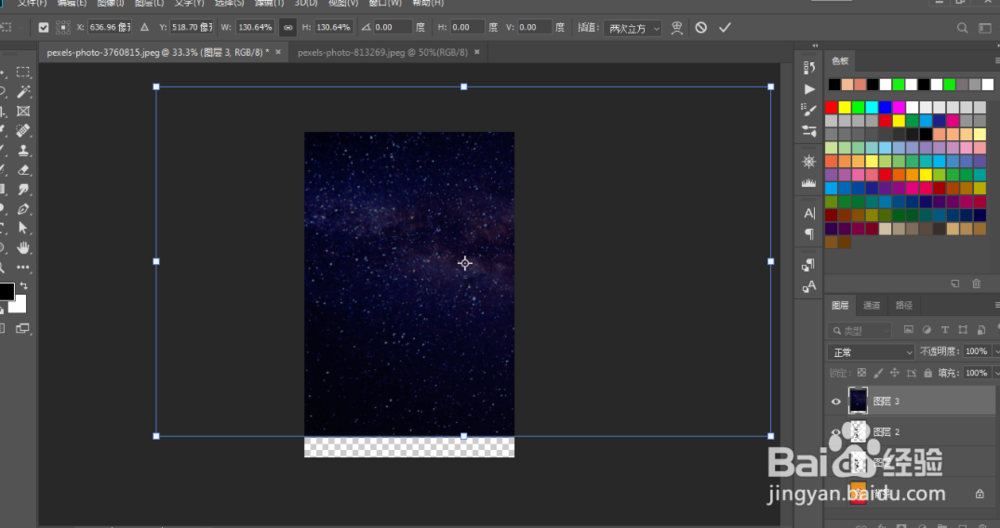The height and width of the screenshot is (528, 1000).
Task: Filter layers by type T icon
Action: (x=945, y=330)
